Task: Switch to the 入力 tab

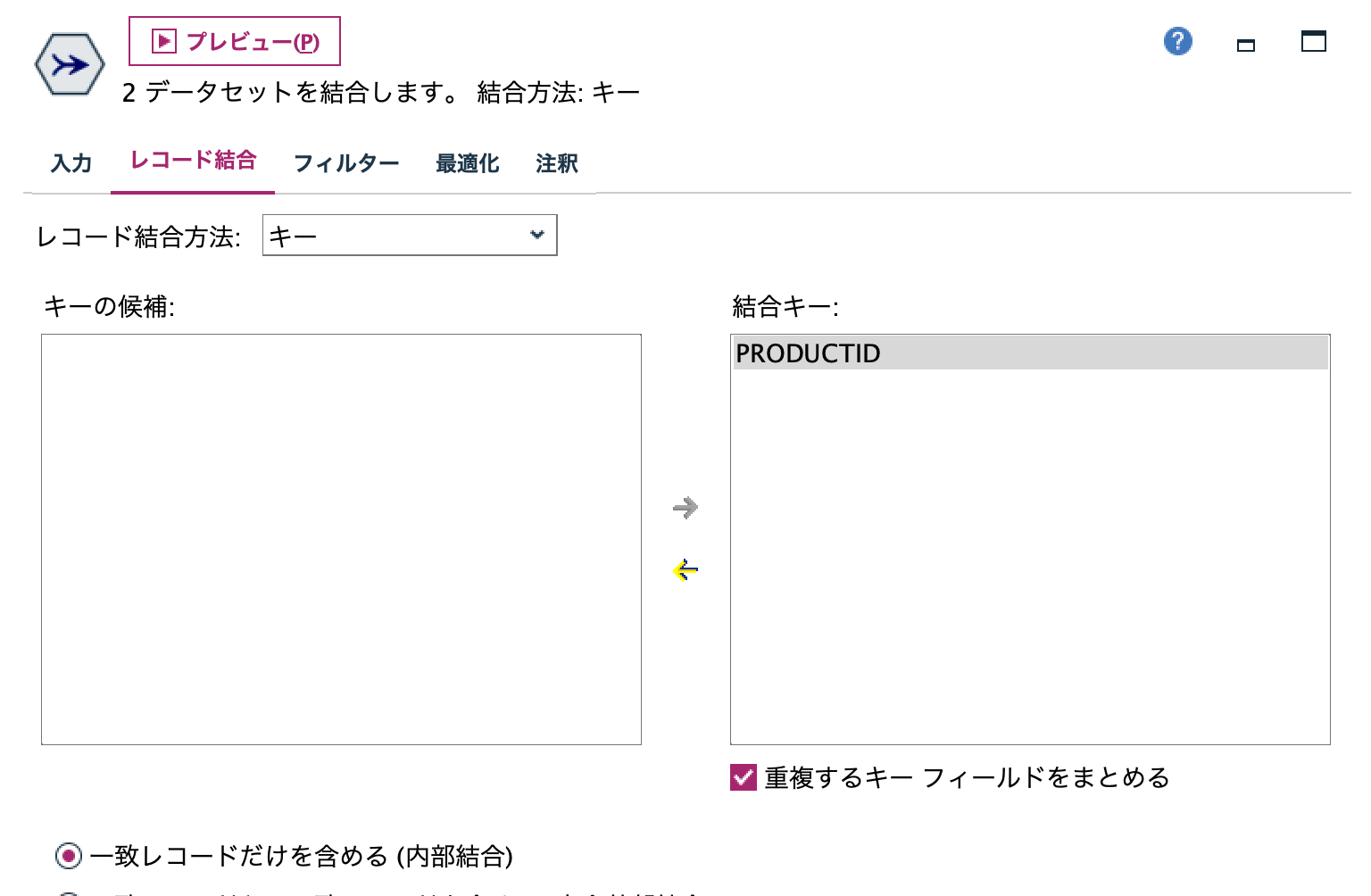Action: point(71,163)
